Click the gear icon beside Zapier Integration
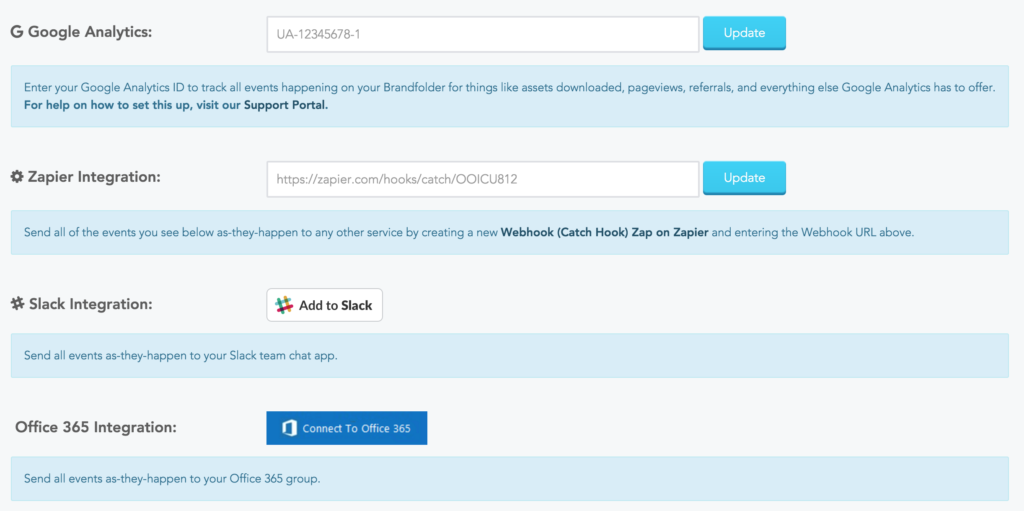The width and height of the screenshot is (1024, 511). (17, 177)
